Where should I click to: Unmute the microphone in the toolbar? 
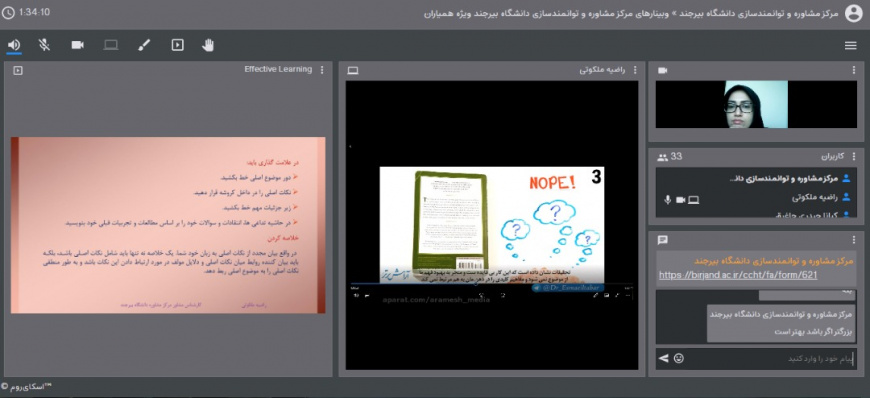44,45
